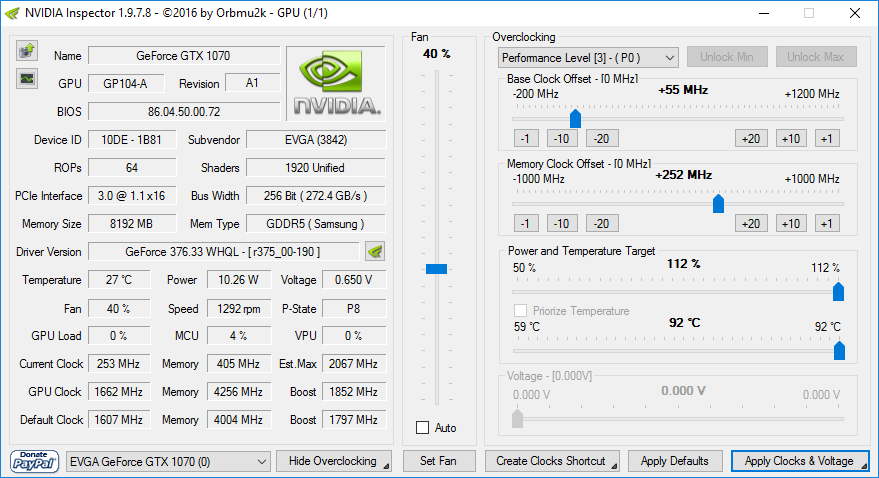Viewport: 879px width, 478px height.
Task: Click -20 under Base Clock Offset
Action: [602, 138]
